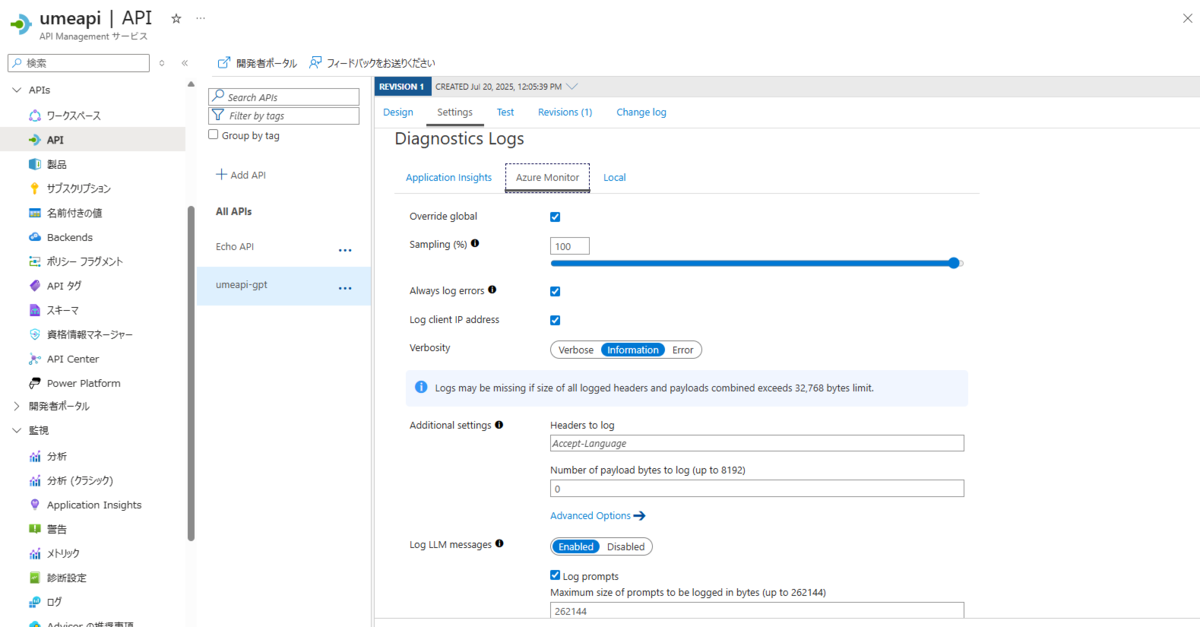
Task: Click the Sampling percentage input field
Action: coord(570,246)
